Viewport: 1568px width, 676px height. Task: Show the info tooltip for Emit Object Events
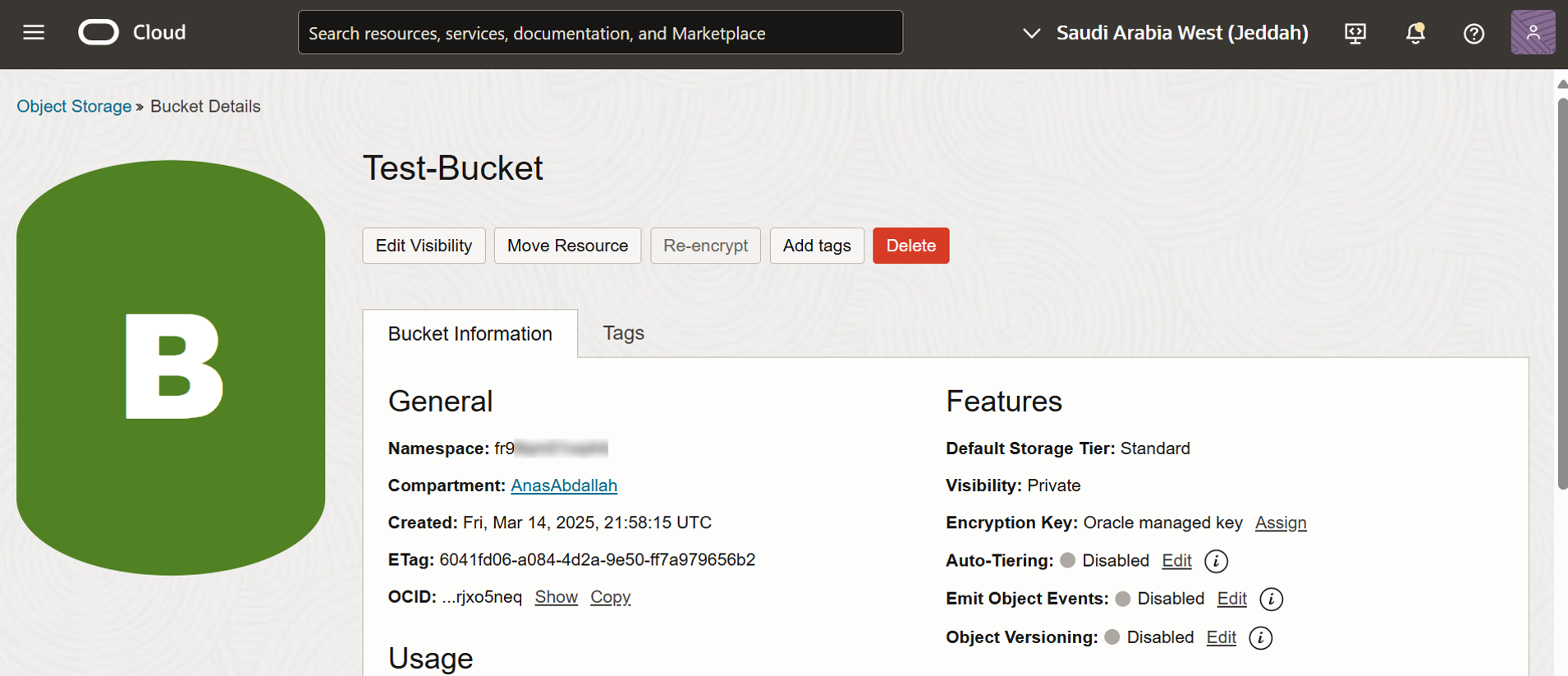(1271, 599)
